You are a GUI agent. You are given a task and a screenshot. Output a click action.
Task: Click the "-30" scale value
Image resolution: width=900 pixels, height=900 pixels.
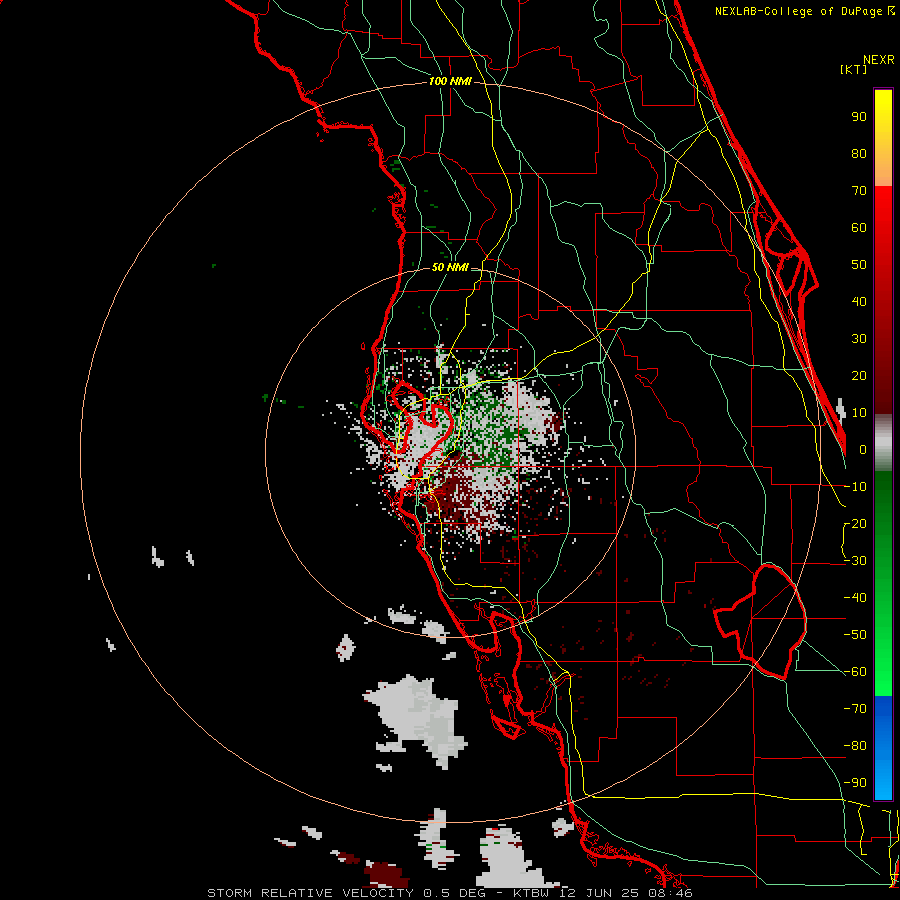point(855,561)
